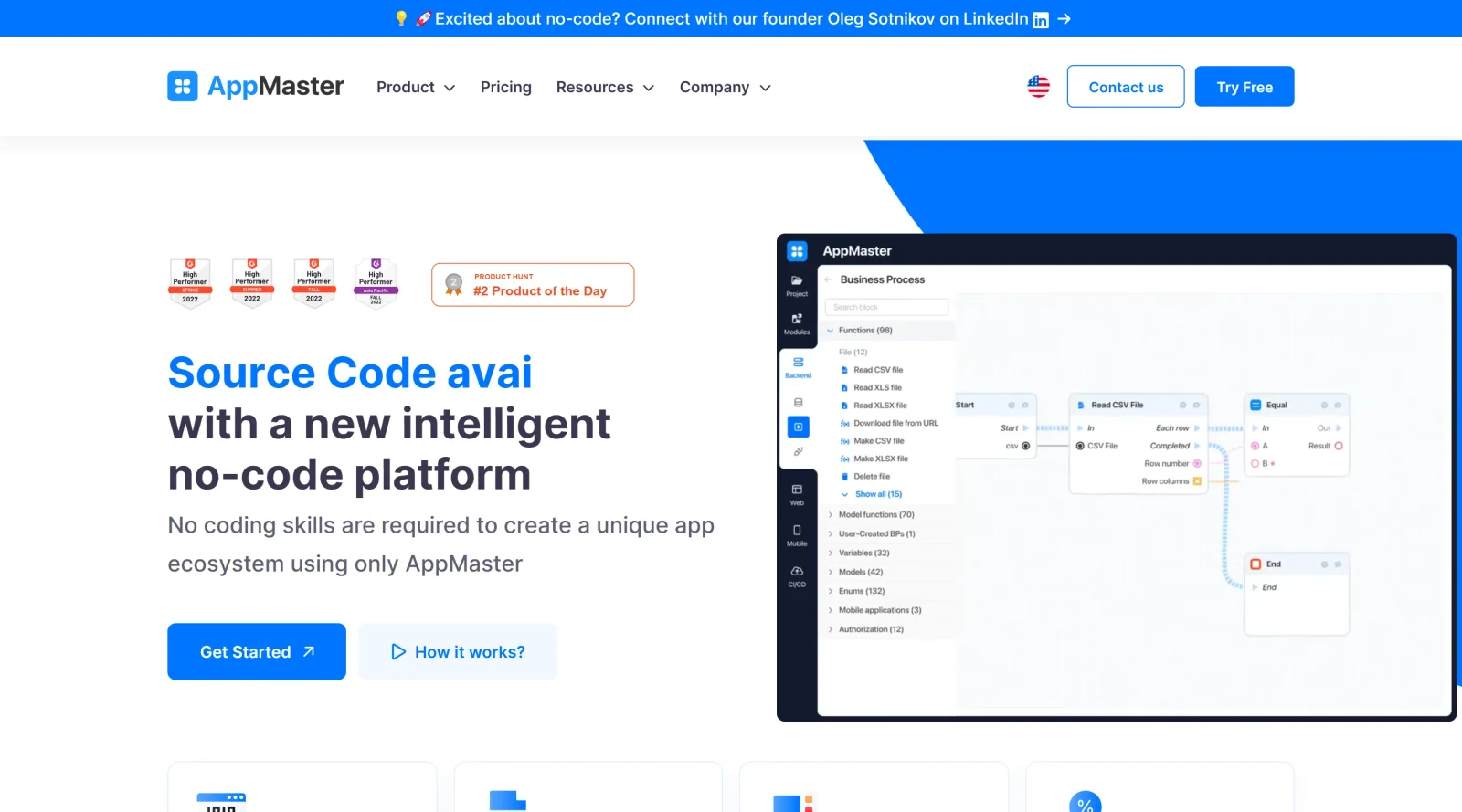Image resolution: width=1462 pixels, height=812 pixels.
Task: Click the LinkedIn icon in the top banner
Action: [1041, 20]
